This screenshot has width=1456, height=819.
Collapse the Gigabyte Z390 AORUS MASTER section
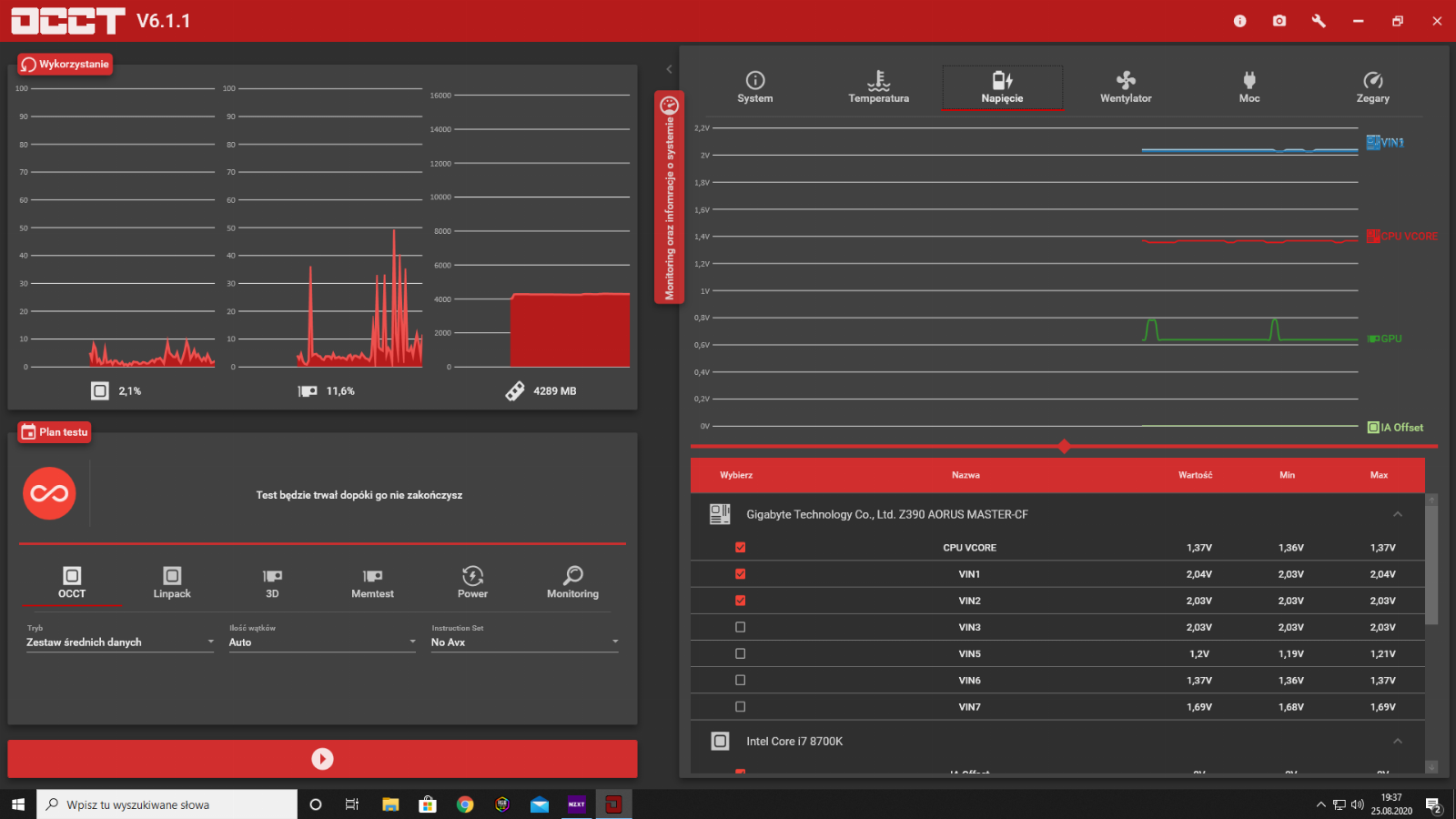tap(1397, 514)
